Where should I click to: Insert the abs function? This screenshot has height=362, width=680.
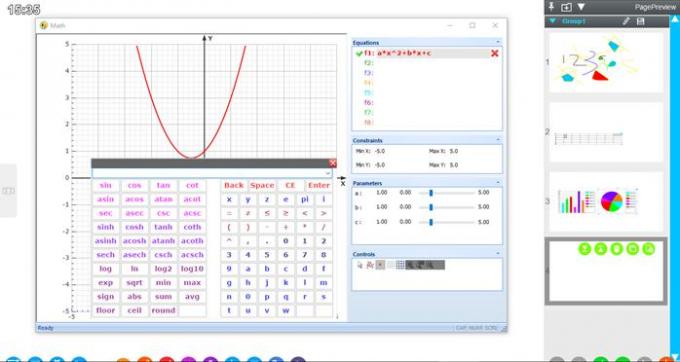[x=134, y=297]
